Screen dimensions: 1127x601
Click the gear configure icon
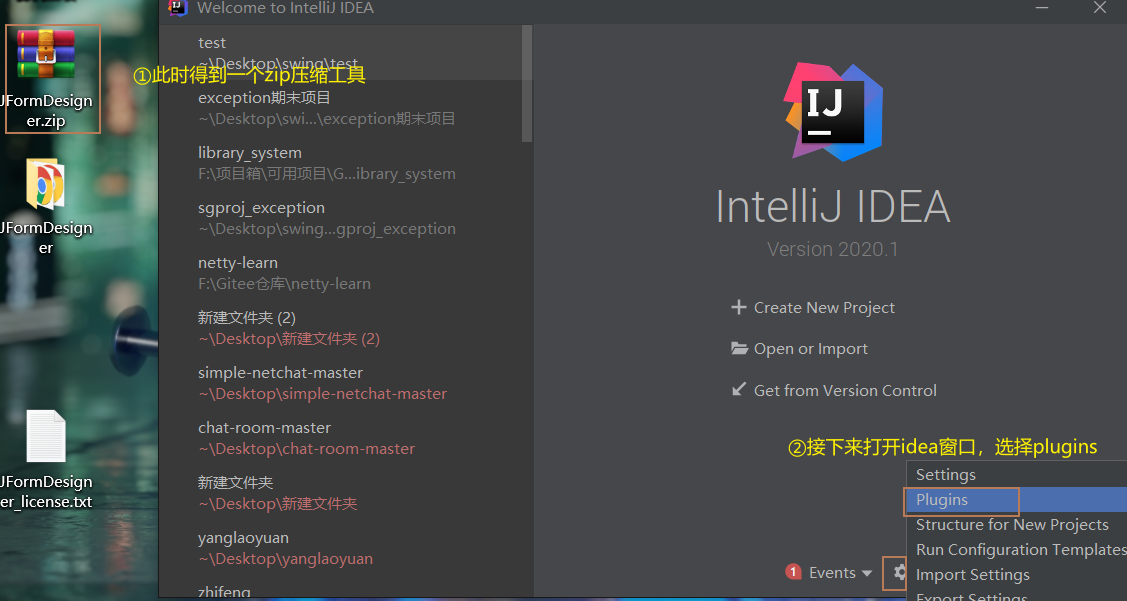[899, 572]
